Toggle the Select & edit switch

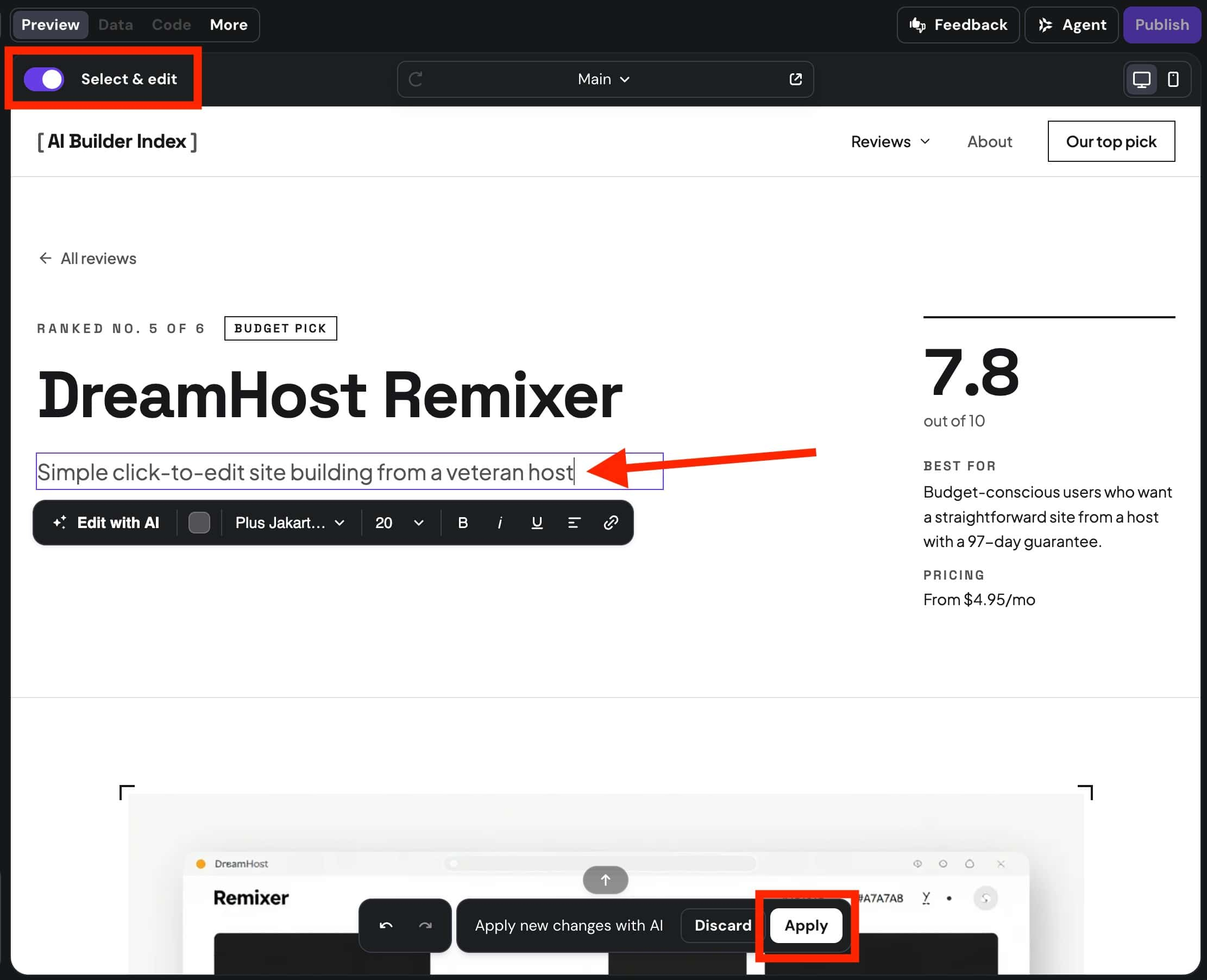[44, 79]
